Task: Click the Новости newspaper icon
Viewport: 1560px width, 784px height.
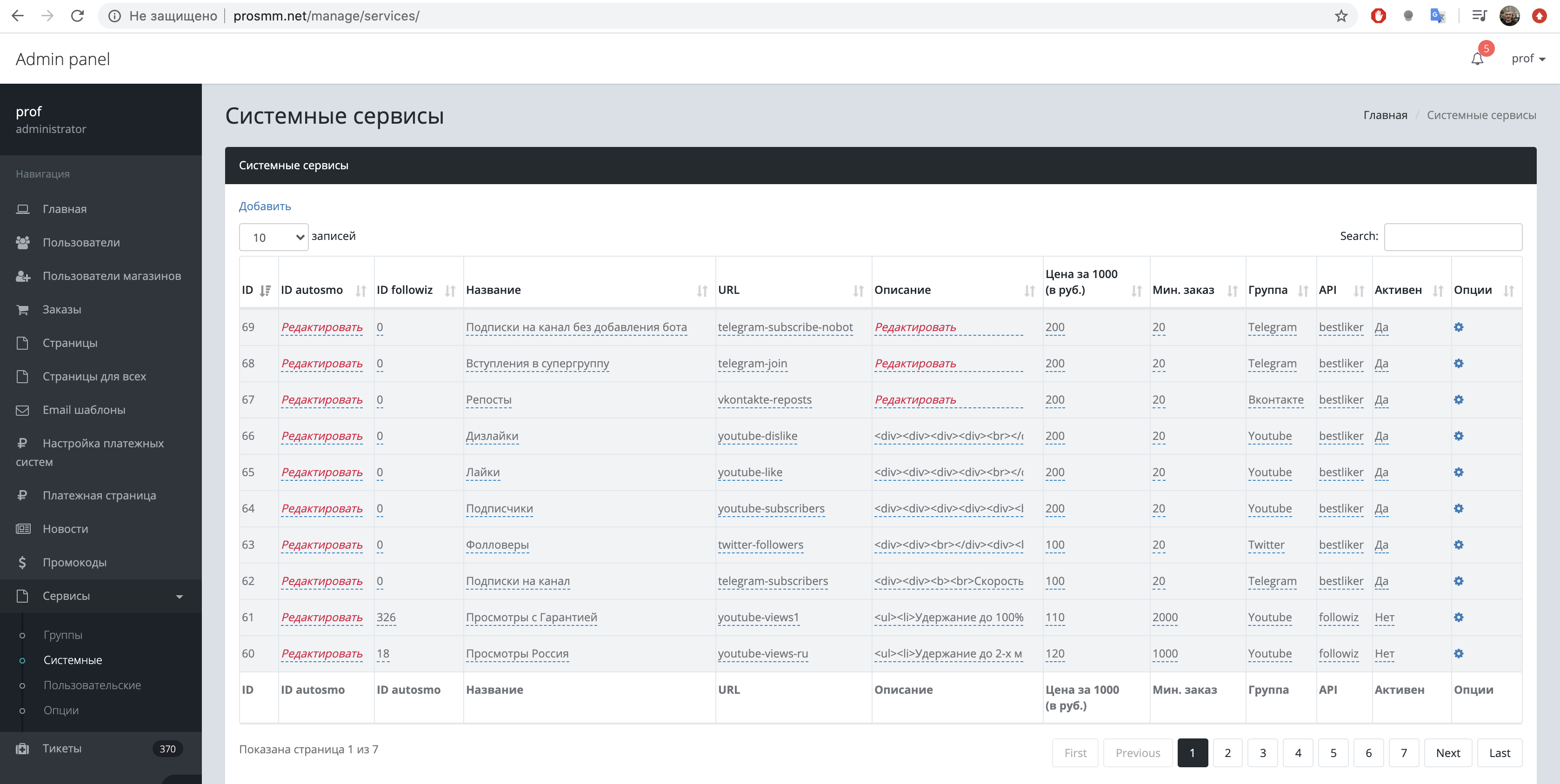Action: [x=22, y=529]
